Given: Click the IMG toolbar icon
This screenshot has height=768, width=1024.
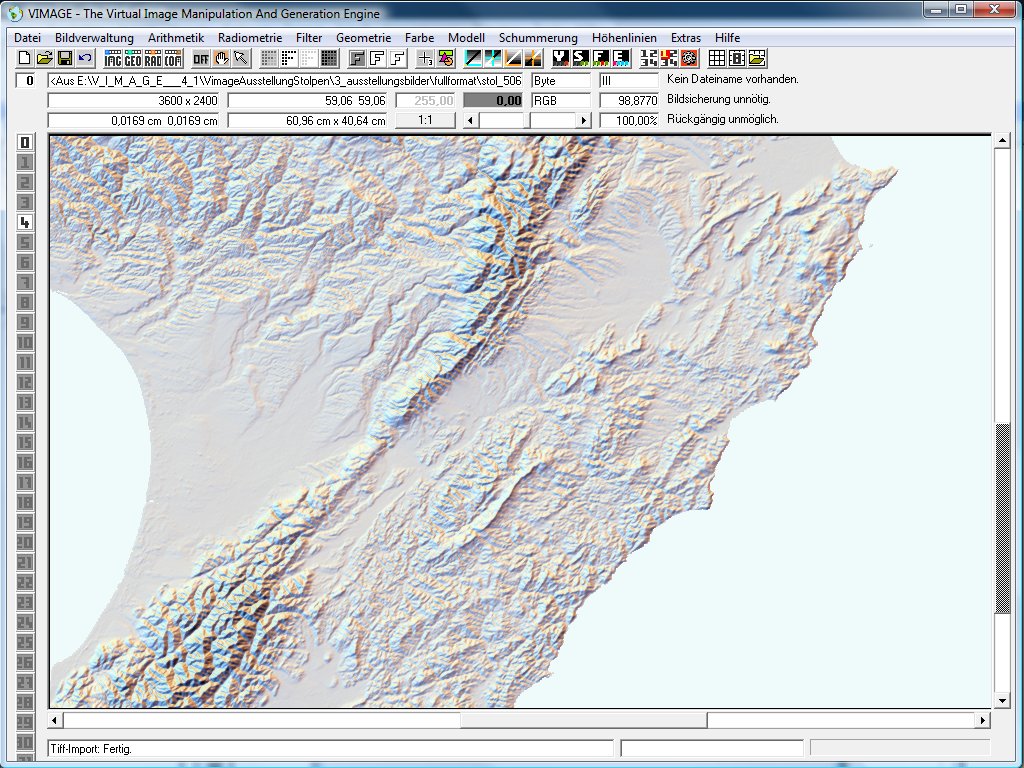Looking at the screenshot, I should point(113,58).
